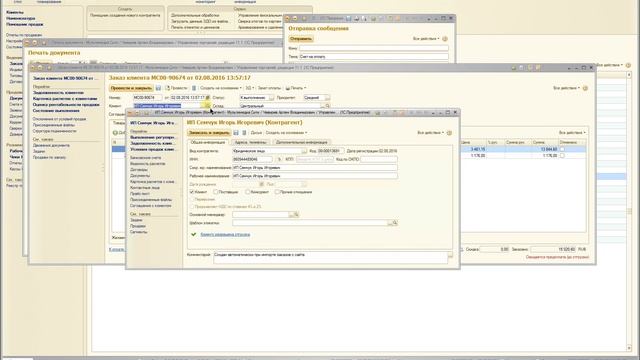Open the Статус dropdown list
This screenshot has height=360, width=640.
(x=271, y=98)
